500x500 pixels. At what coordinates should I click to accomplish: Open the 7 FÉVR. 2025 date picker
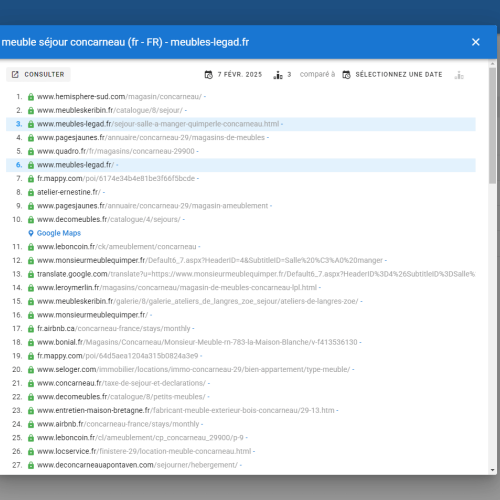click(240, 74)
